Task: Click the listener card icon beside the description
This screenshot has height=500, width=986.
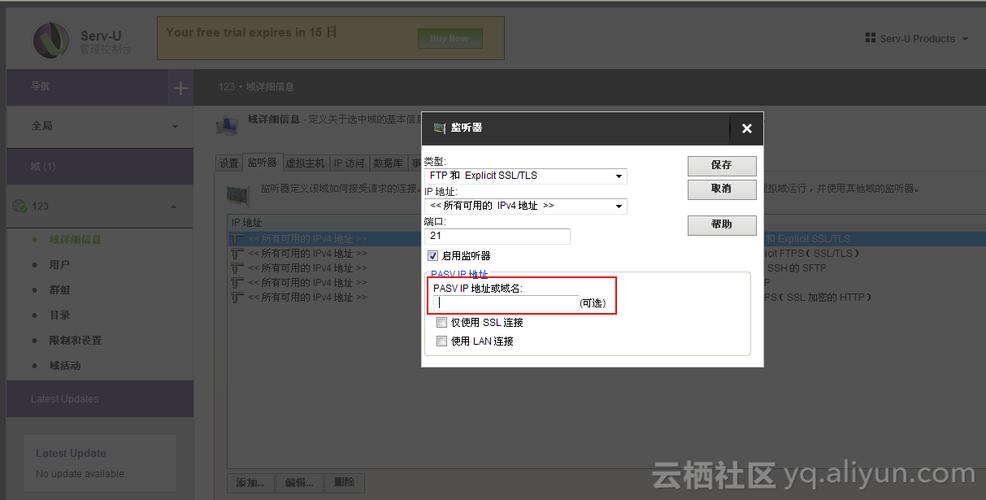Action: coord(238,196)
